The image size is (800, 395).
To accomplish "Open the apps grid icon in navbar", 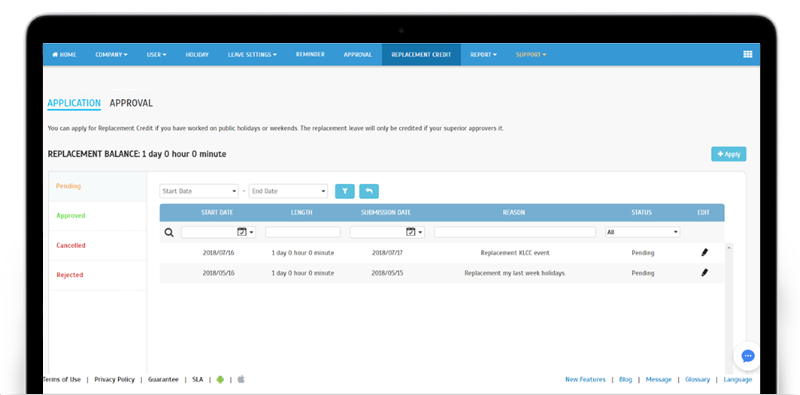I will (747, 54).
